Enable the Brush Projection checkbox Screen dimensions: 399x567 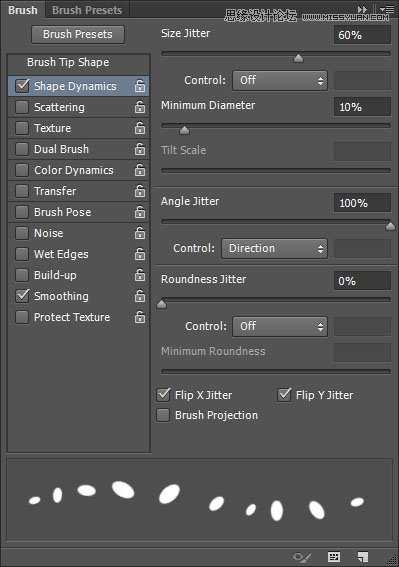163,415
